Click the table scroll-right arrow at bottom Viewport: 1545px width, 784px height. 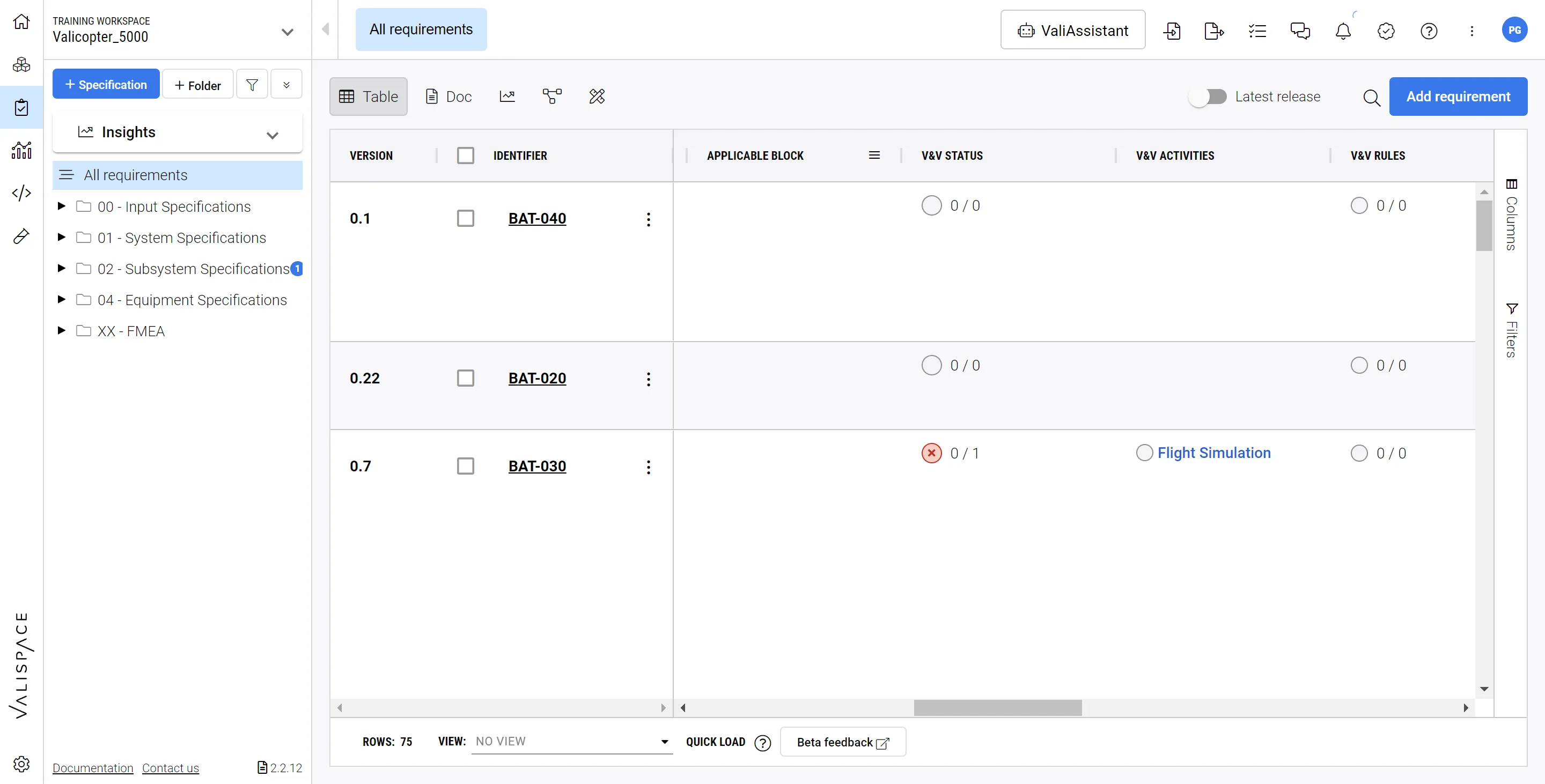coord(1465,708)
